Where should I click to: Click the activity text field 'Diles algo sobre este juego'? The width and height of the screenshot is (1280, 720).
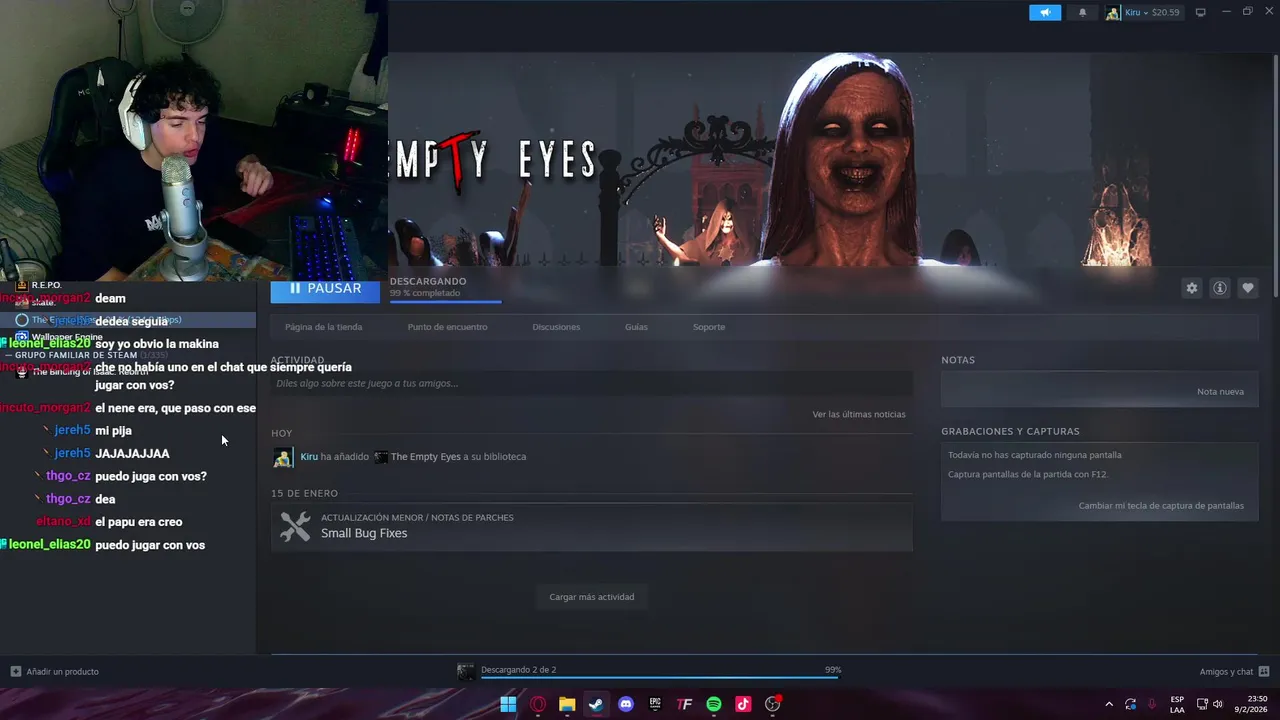click(x=591, y=383)
